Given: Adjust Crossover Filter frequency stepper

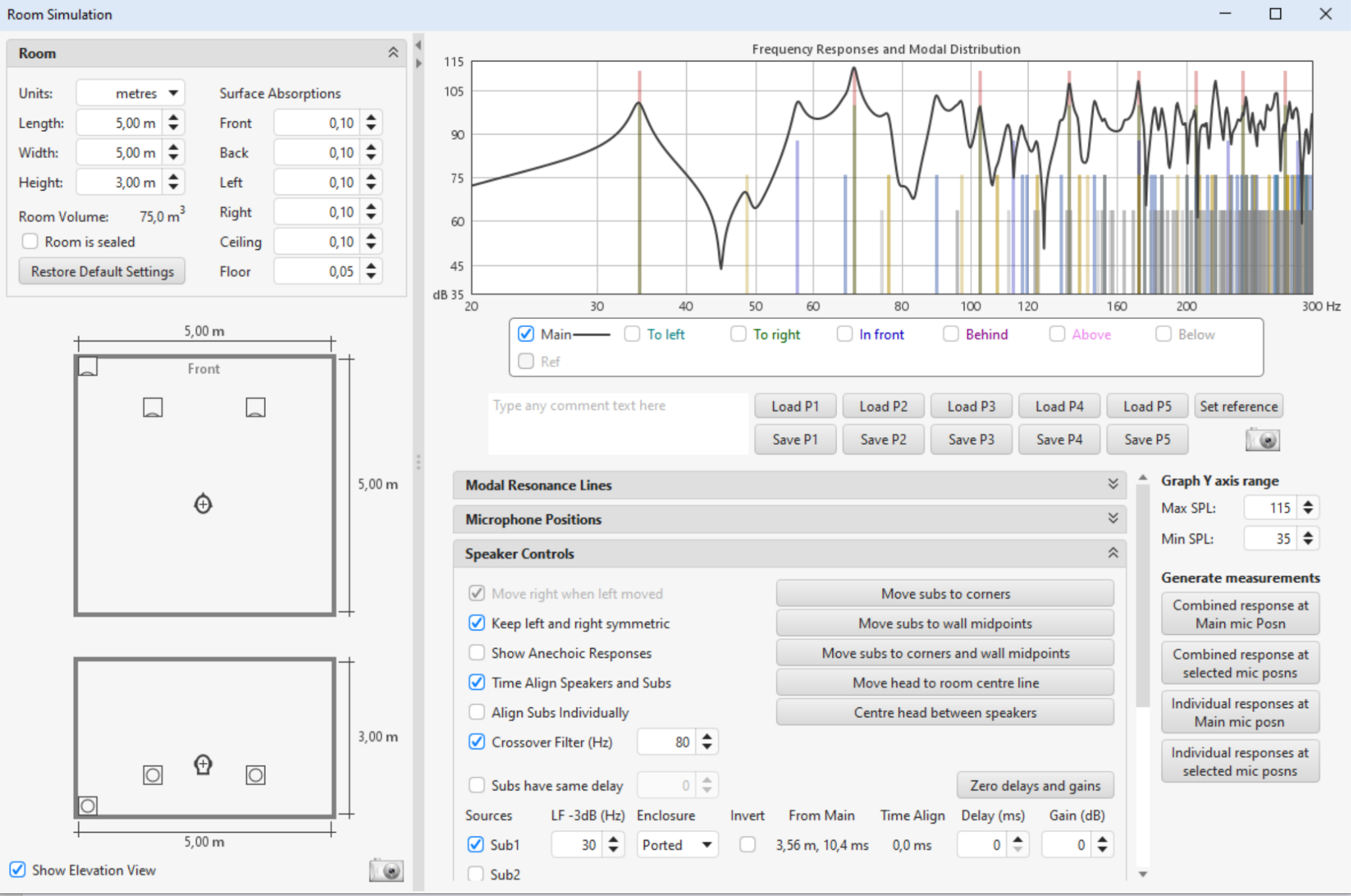Looking at the screenshot, I should tap(707, 742).
